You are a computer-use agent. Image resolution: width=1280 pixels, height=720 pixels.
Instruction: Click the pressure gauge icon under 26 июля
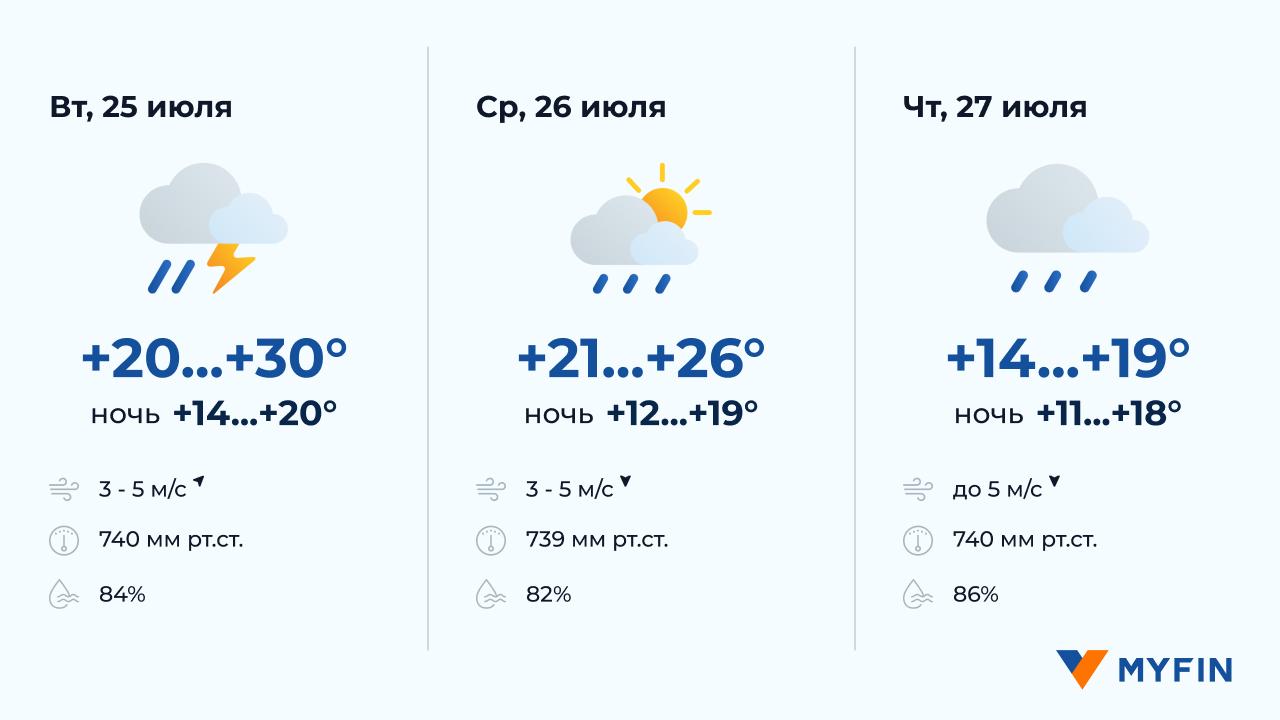(x=490, y=541)
